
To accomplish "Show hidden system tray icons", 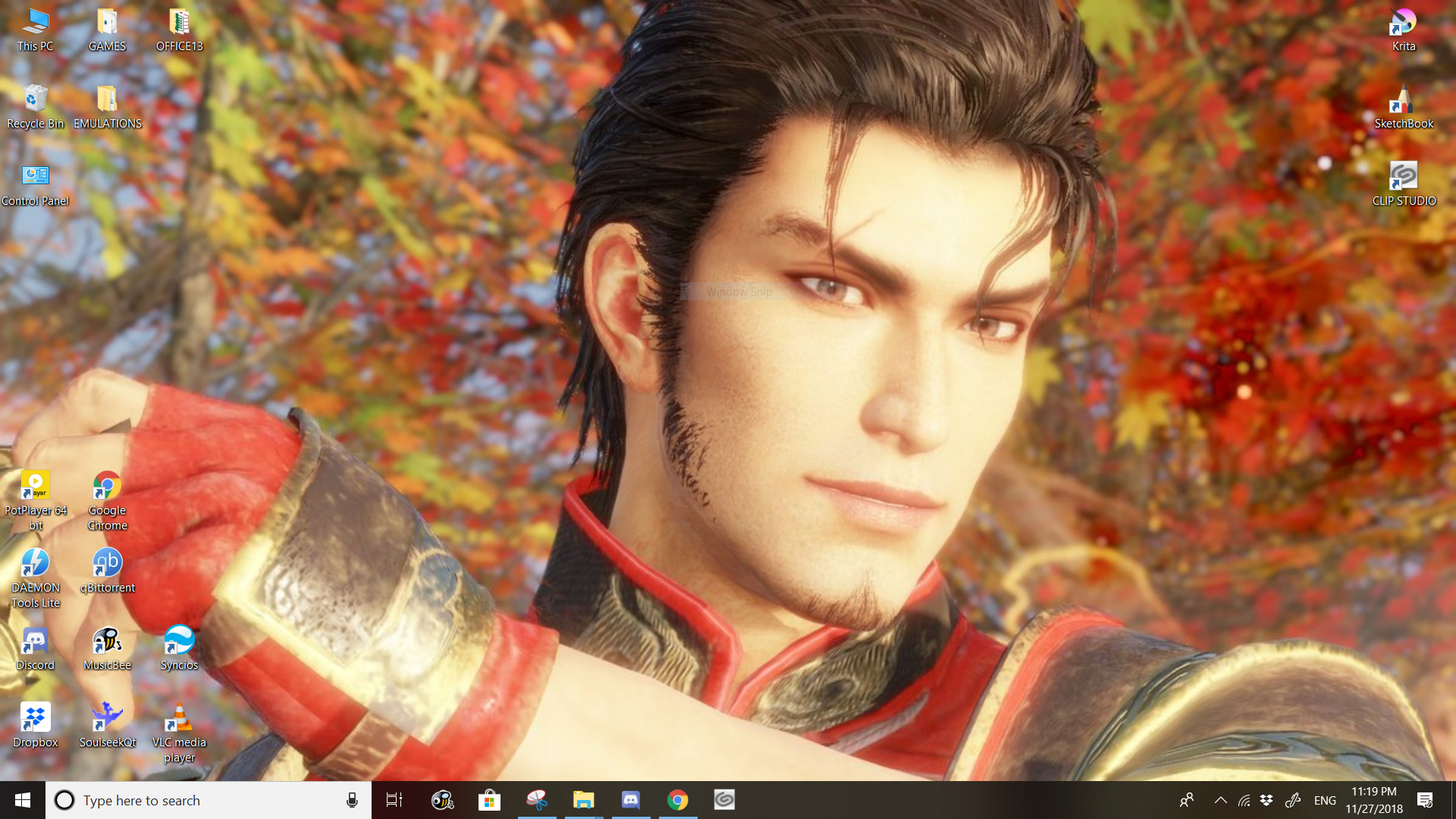I will 1220,800.
